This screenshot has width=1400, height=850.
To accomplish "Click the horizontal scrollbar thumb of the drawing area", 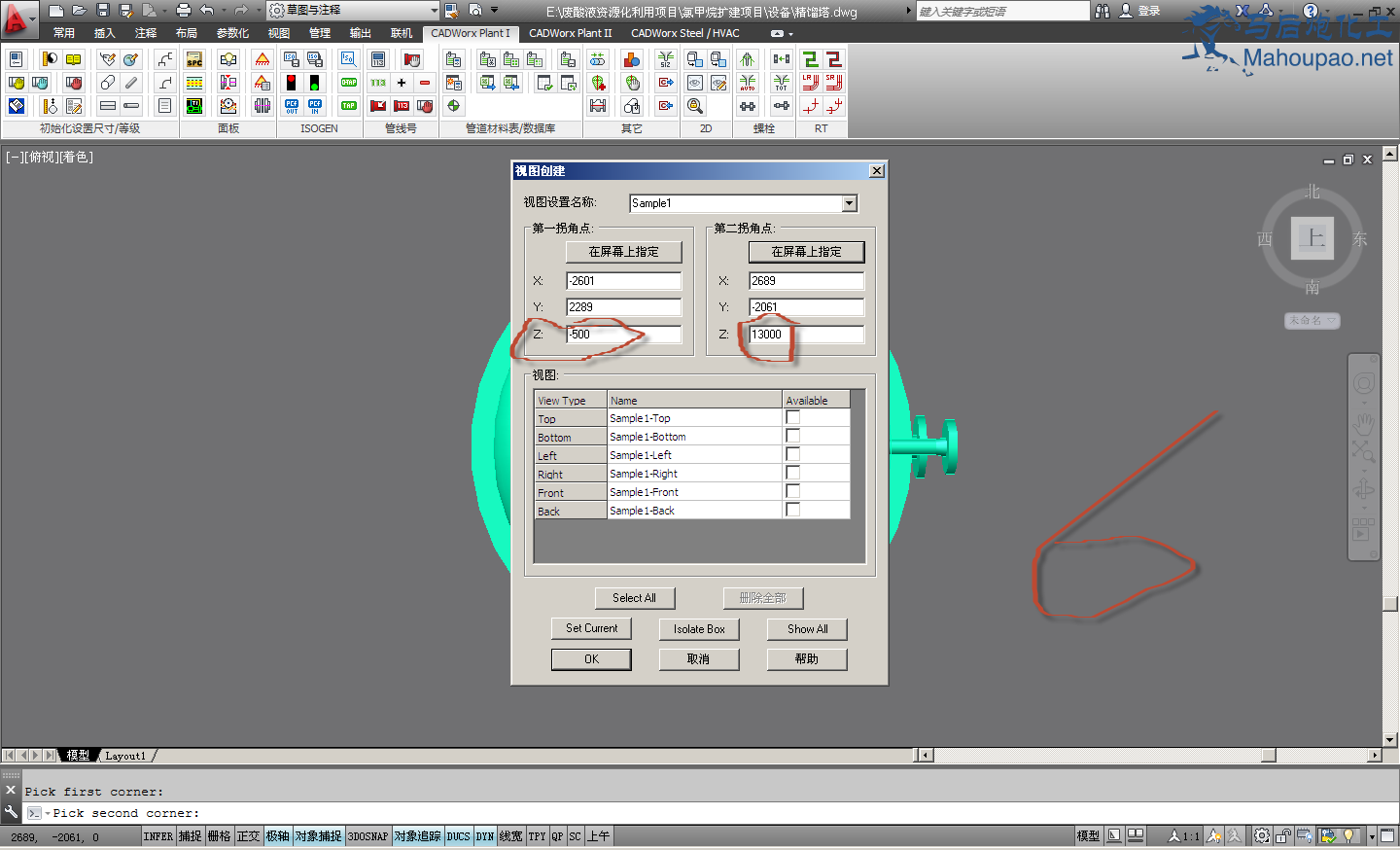I will tap(1268, 756).
